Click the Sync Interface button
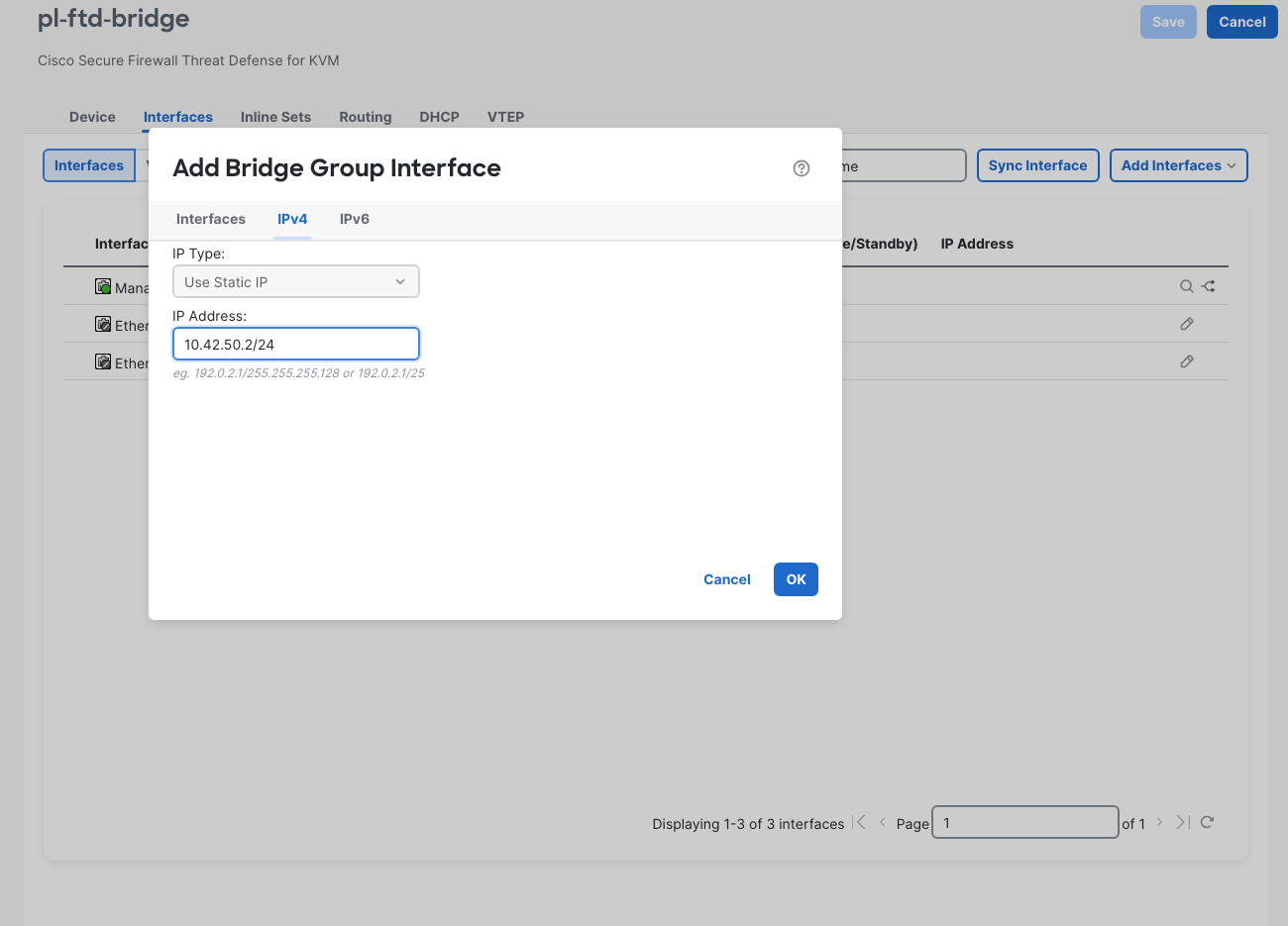This screenshot has height=926, width=1288. point(1037,165)
